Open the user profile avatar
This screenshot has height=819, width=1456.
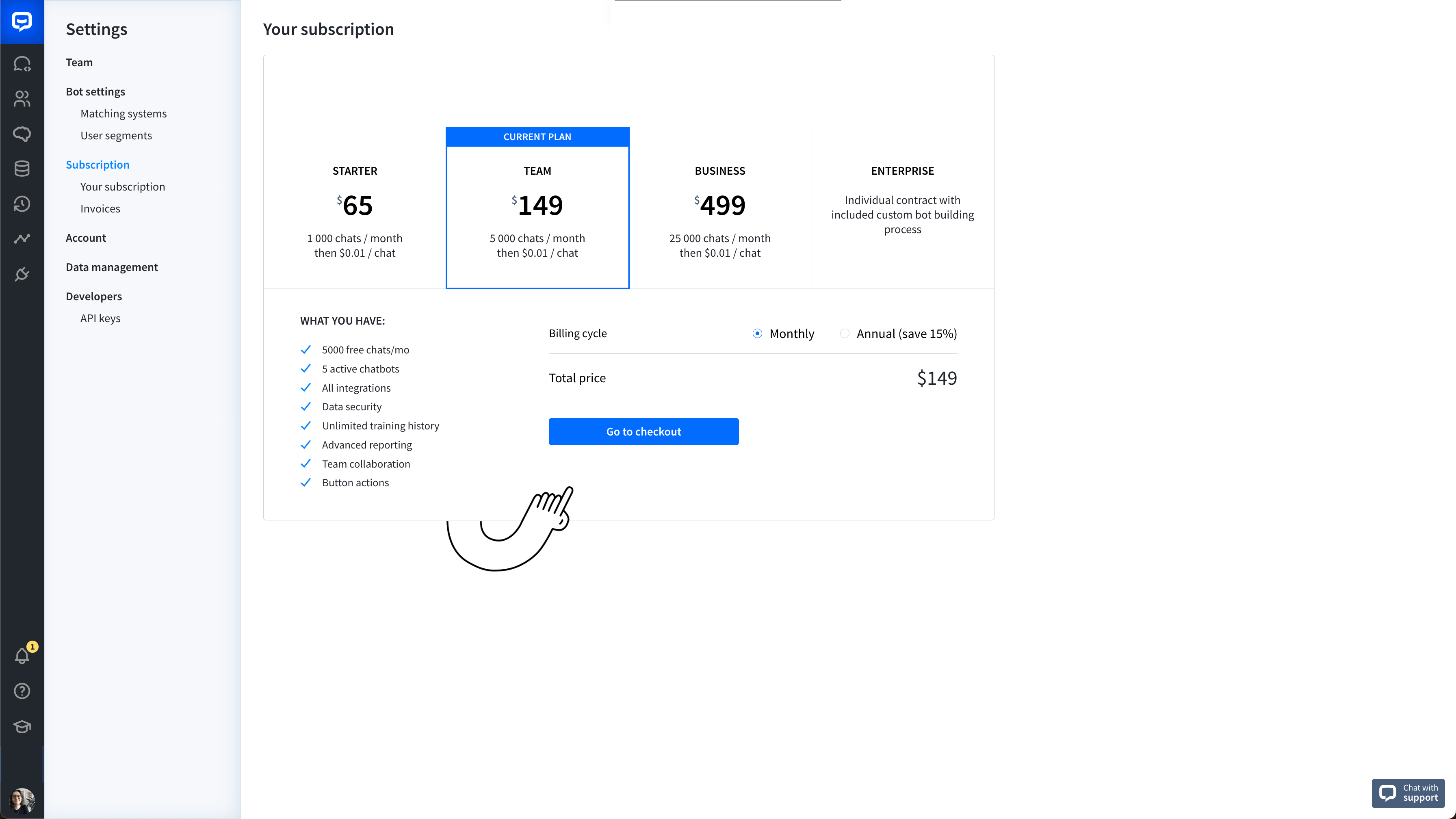pos(22,800)
